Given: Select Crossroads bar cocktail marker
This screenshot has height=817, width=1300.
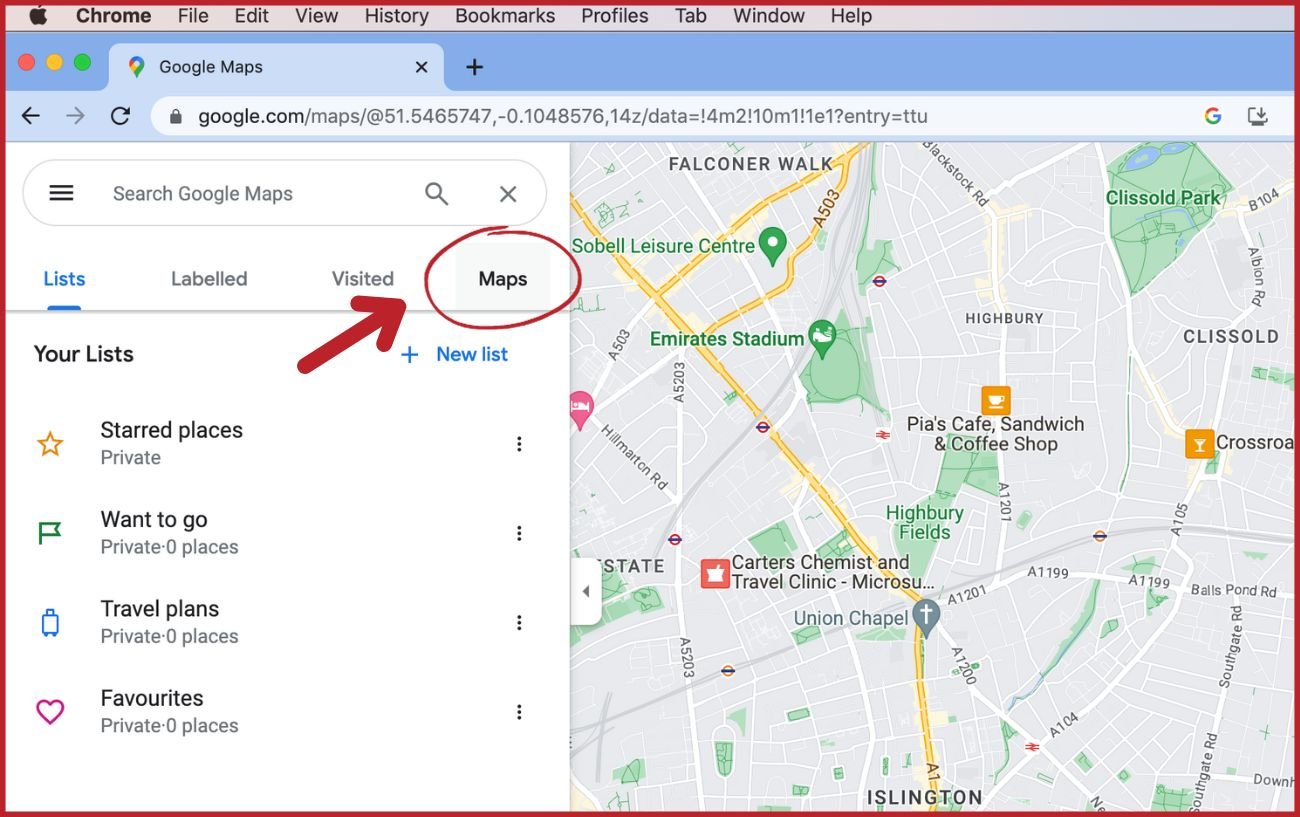Looking at the screenshot, I should point(1199,443).
